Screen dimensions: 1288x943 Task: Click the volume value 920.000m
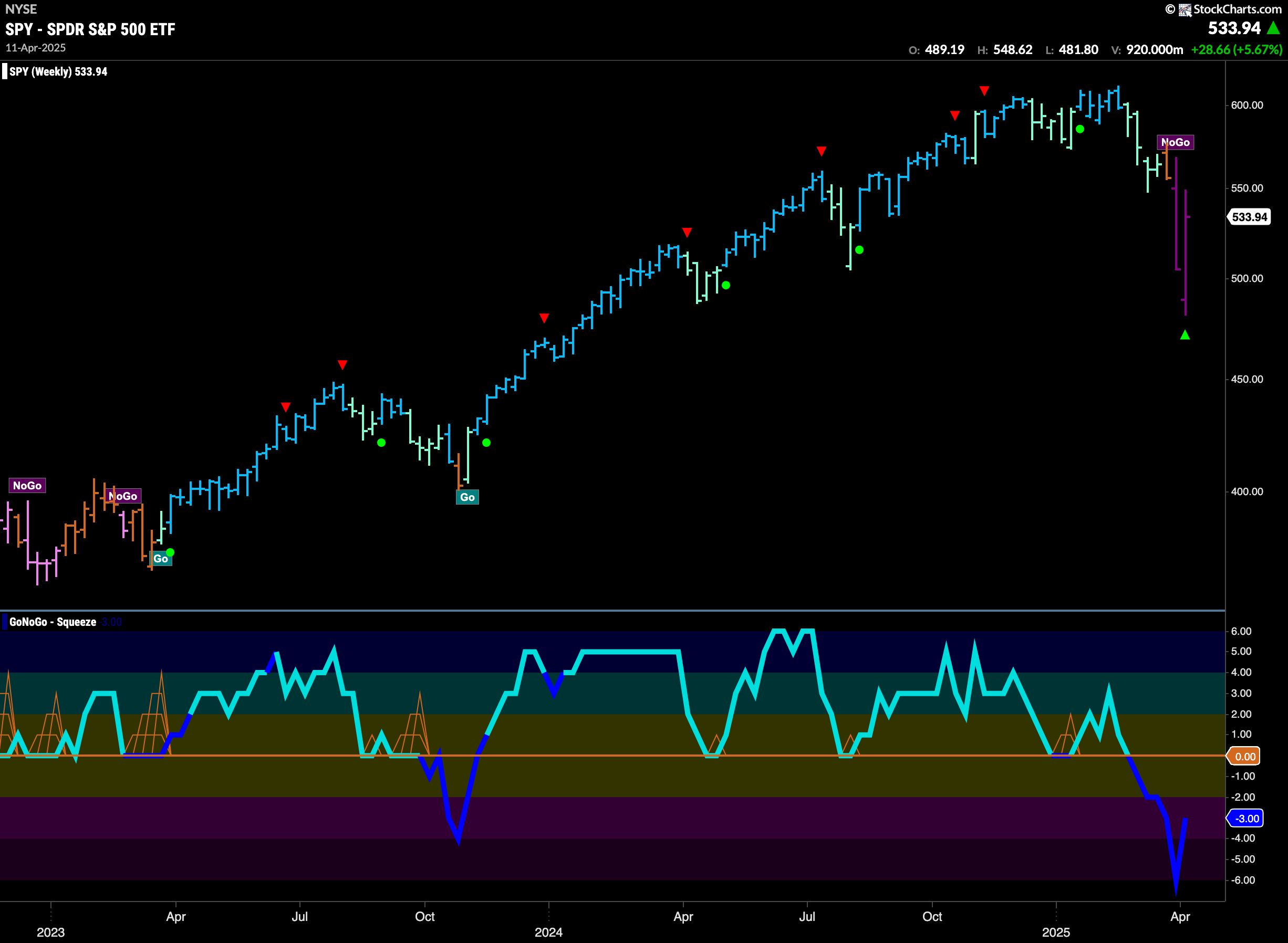pyautogui.click(x=1155, y=50)
